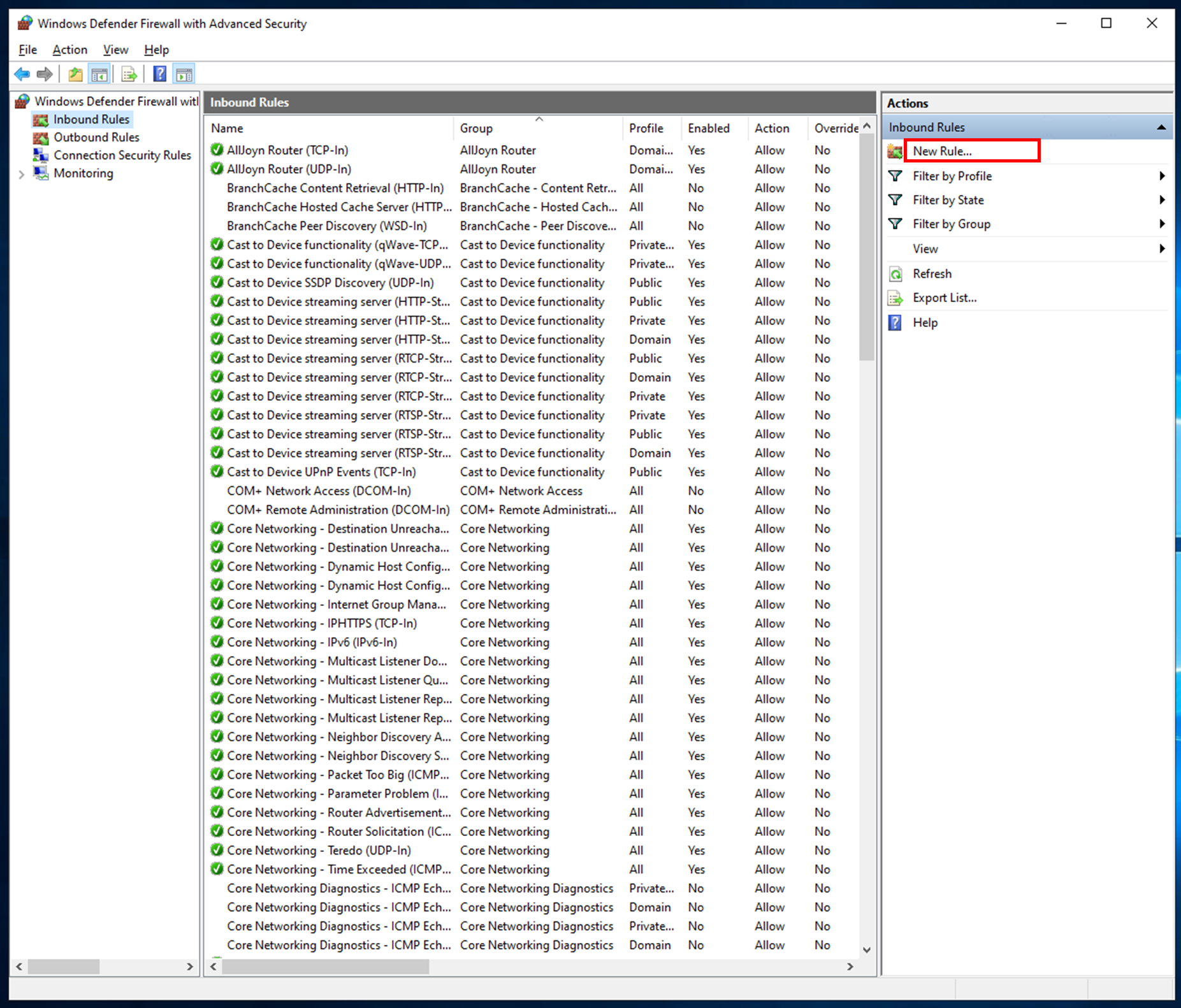Select the Core Networking - Multicast Listener Do... rule
This screenshot has width=1181, height=1008.
click(x=337, y=661)
